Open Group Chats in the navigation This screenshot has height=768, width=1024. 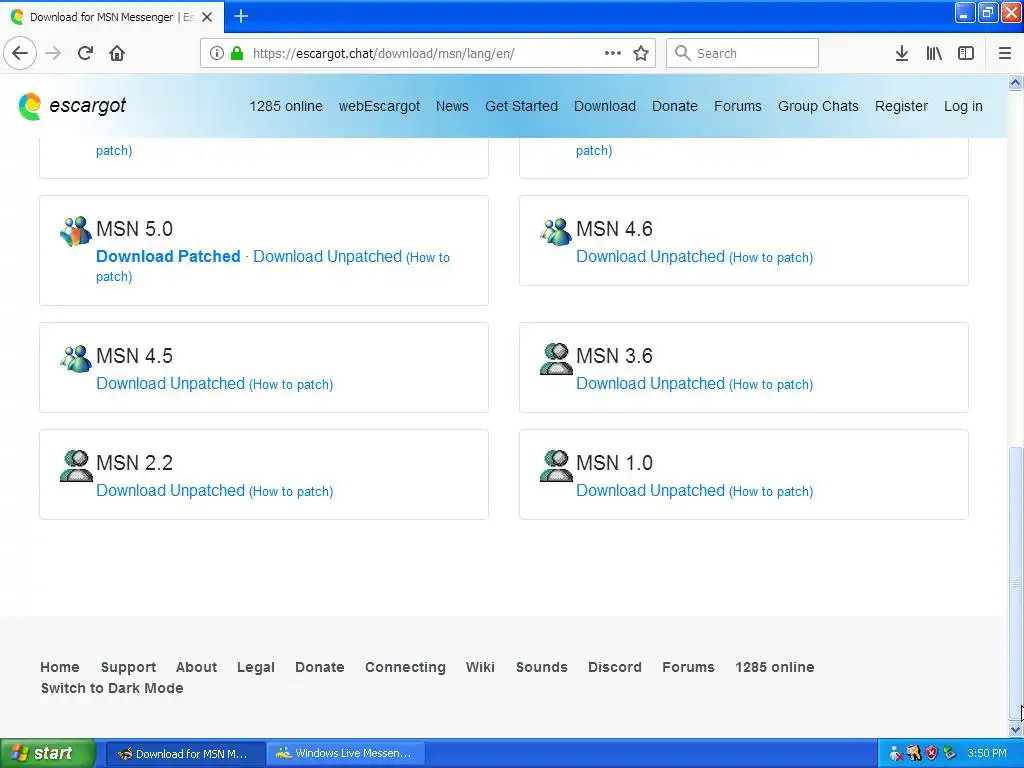(818, 106)
